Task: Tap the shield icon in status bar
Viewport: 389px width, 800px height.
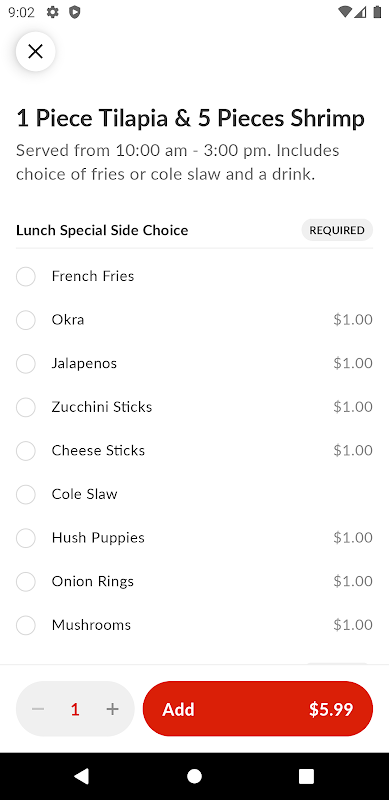Action: (x=75, y=12)
